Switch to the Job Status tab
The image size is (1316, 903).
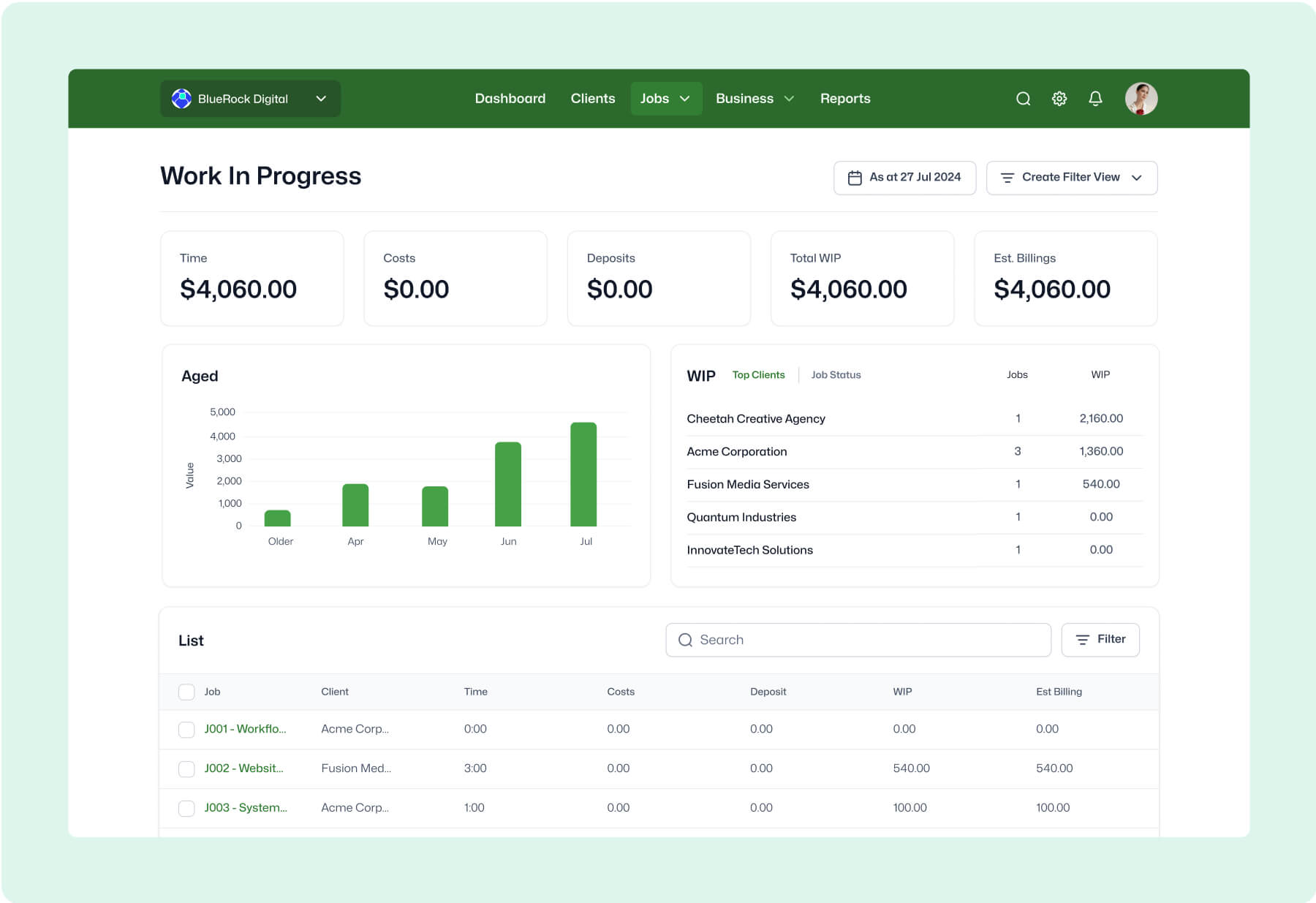click(836, 374)
